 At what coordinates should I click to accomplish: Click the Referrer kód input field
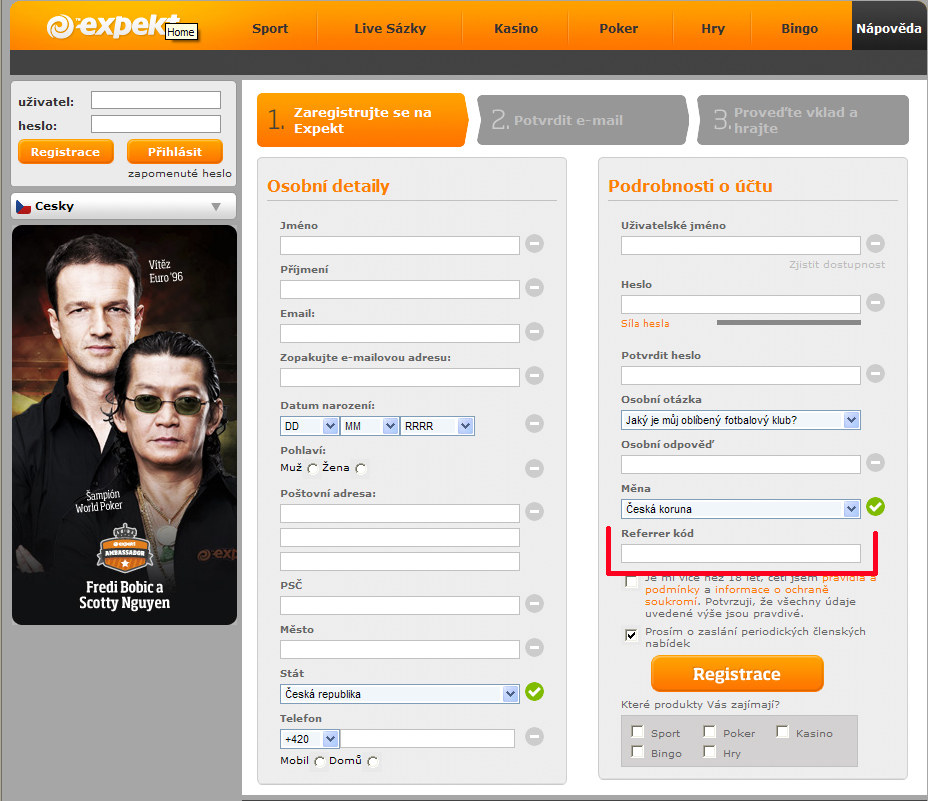(740, 554)
